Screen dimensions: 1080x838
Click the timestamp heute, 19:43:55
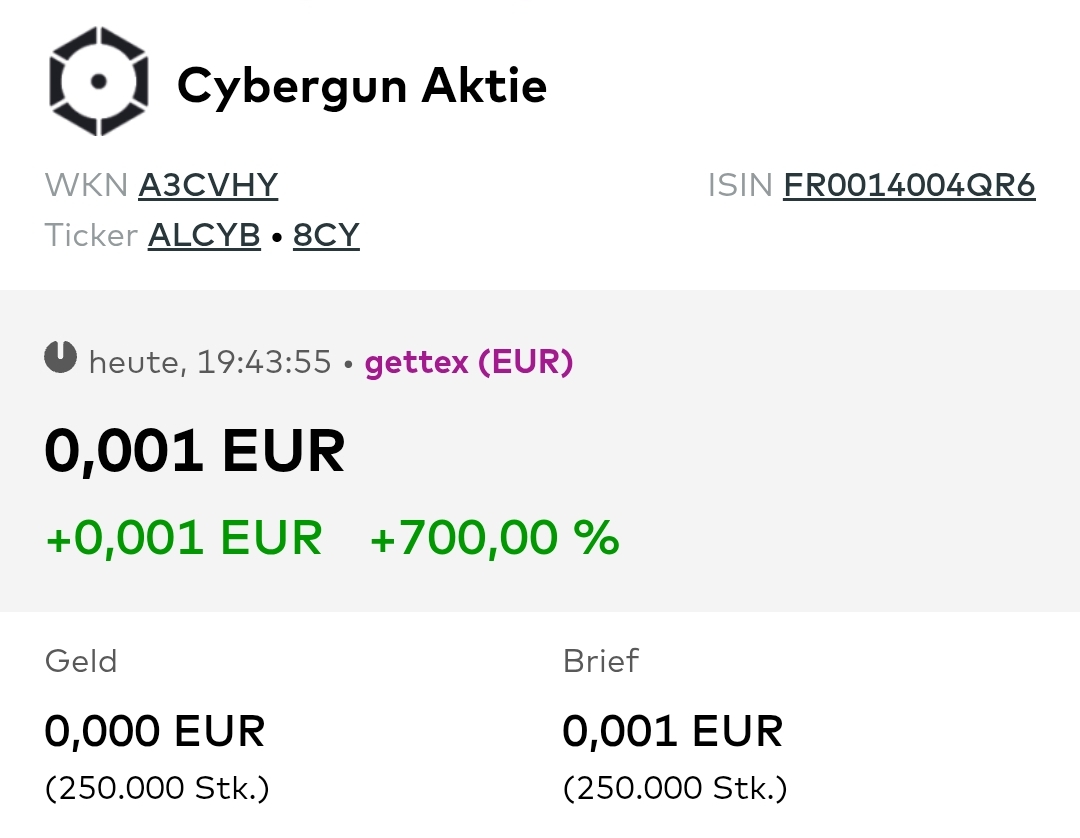pos(210,362)
